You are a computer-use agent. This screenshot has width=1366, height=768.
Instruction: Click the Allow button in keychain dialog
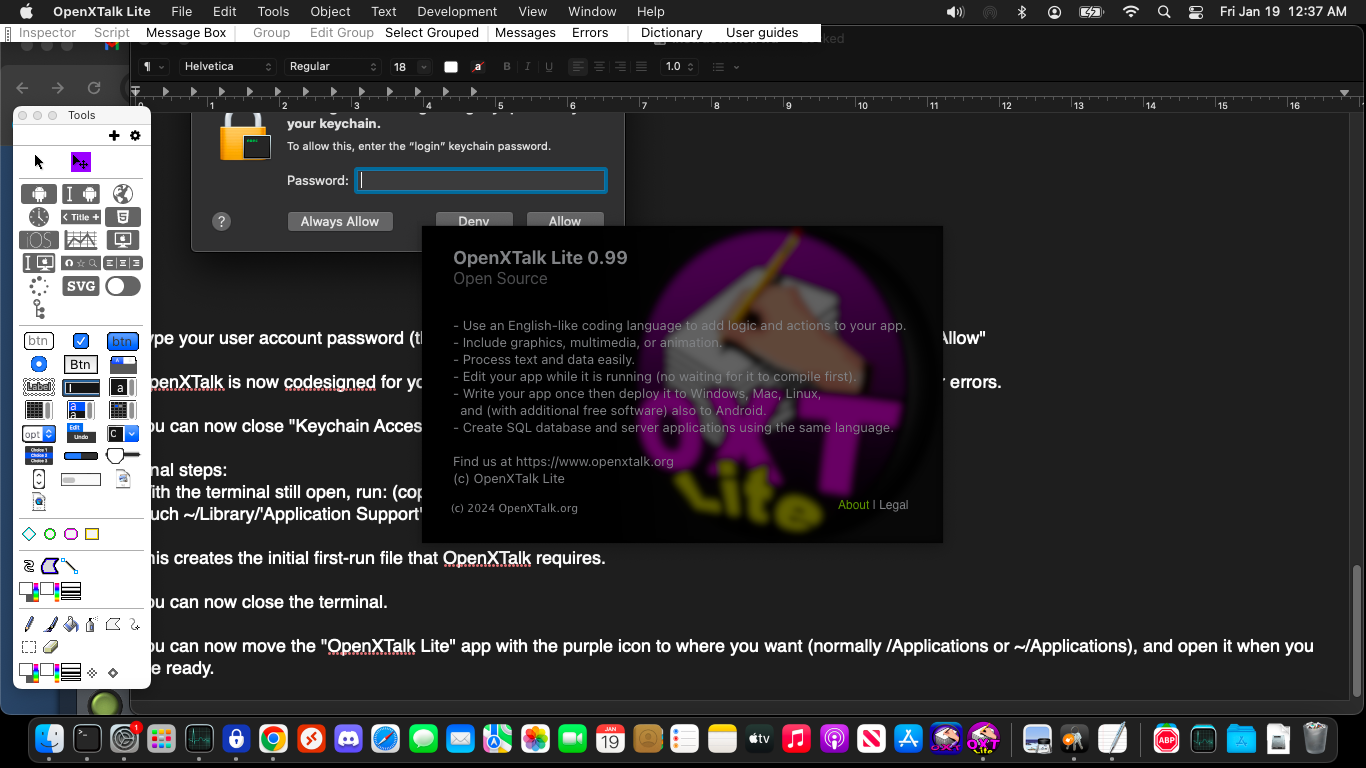click(x=564, y=221)
